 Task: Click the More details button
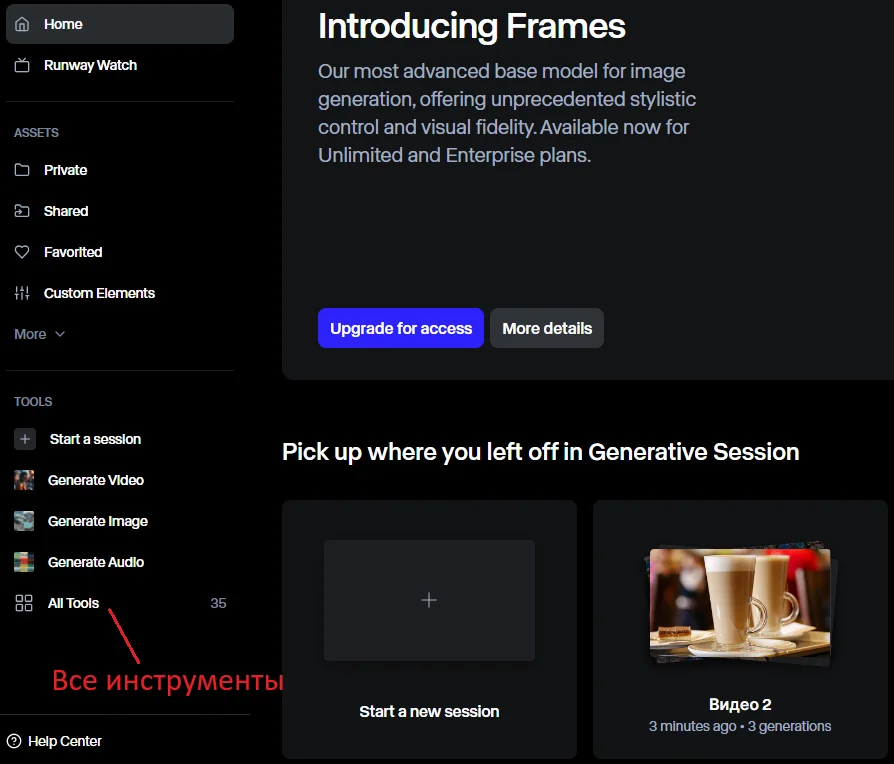click(546, 328)
